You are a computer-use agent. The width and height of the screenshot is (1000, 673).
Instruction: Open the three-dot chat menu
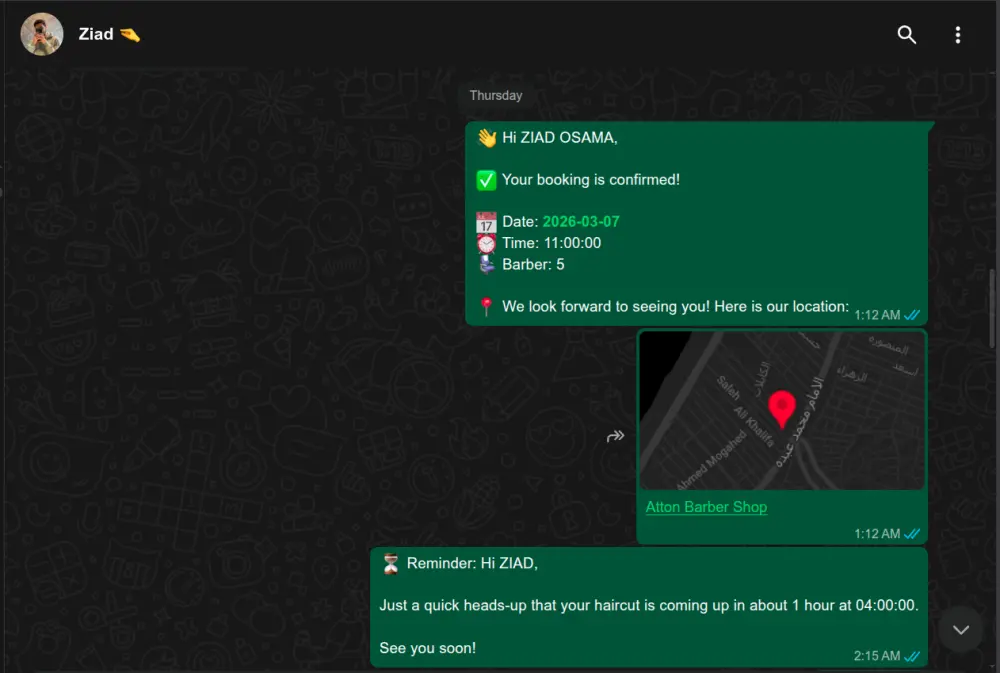tap(957, 34)
